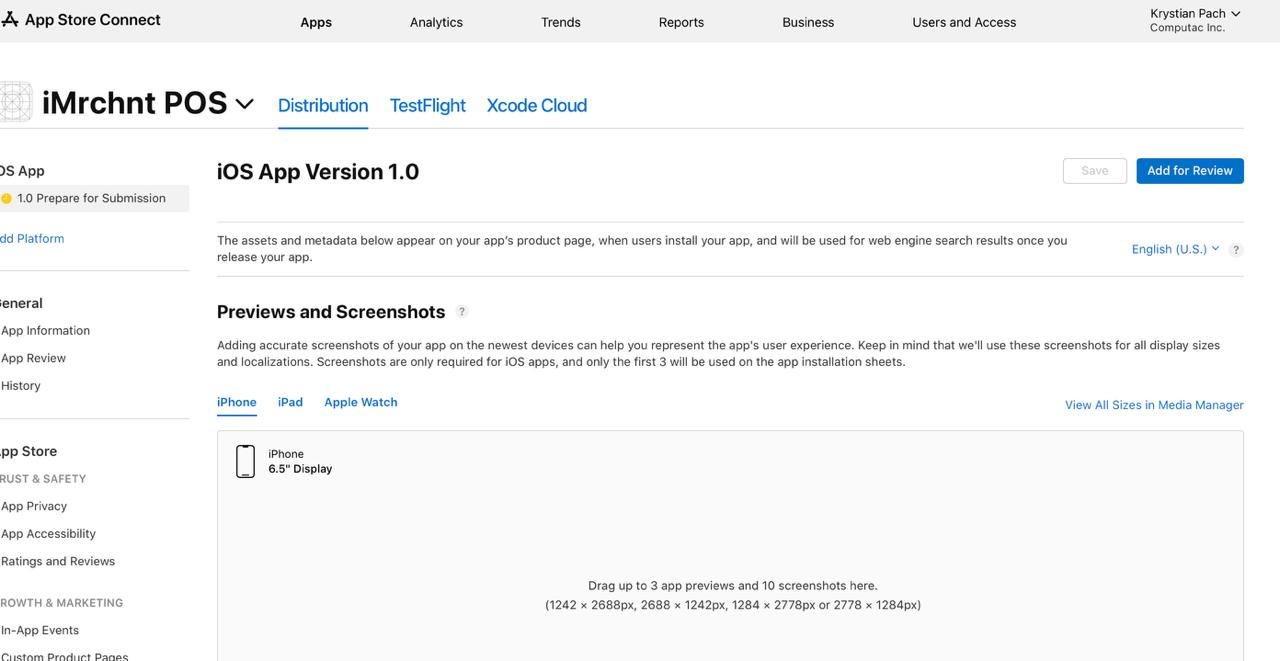Open the English (U.S.) language dropdown
This screenshot has width=1280, height=661.
pos(1175,249)
